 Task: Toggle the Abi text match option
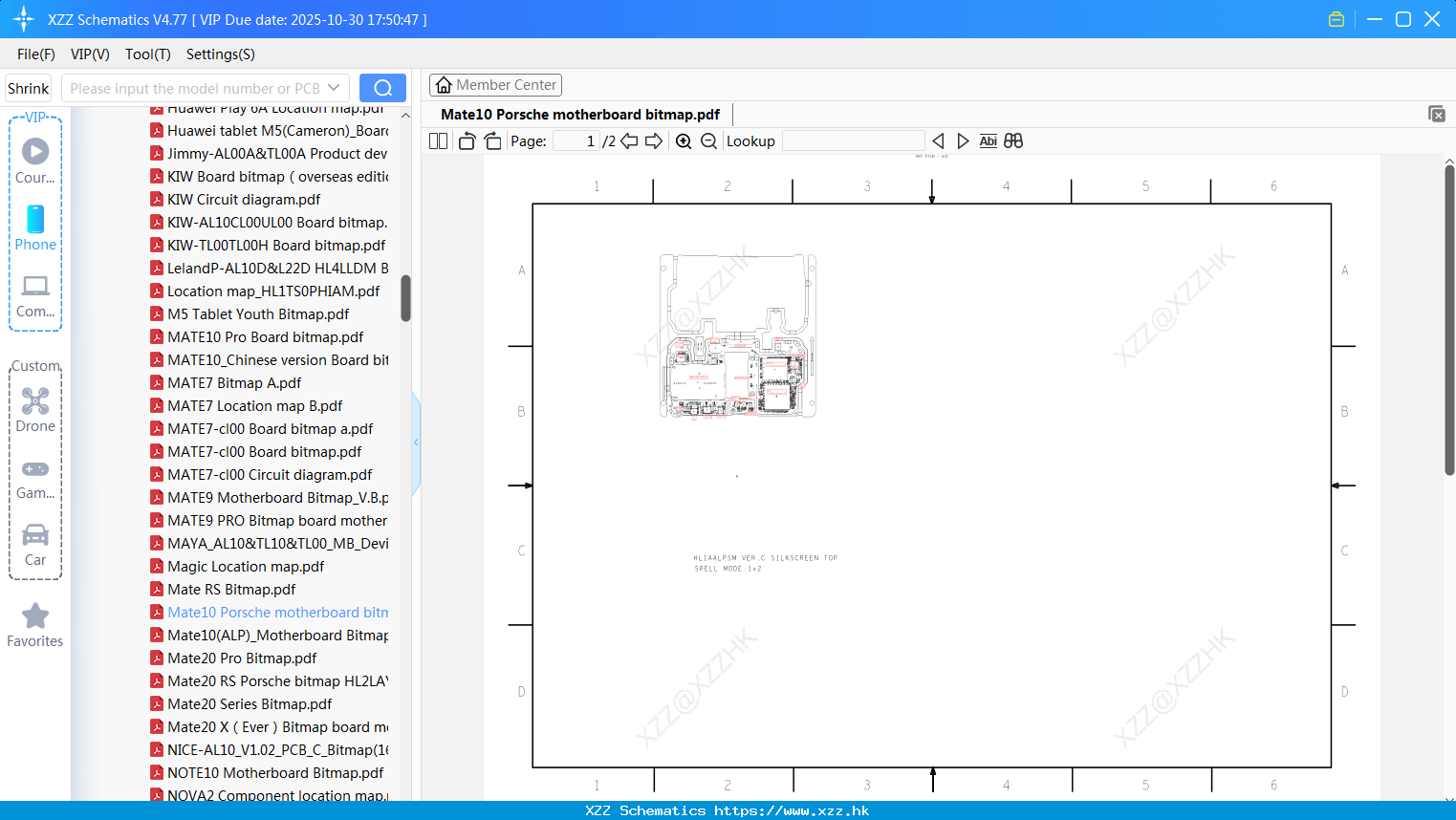pyautogui.click(x=988, y=141)
